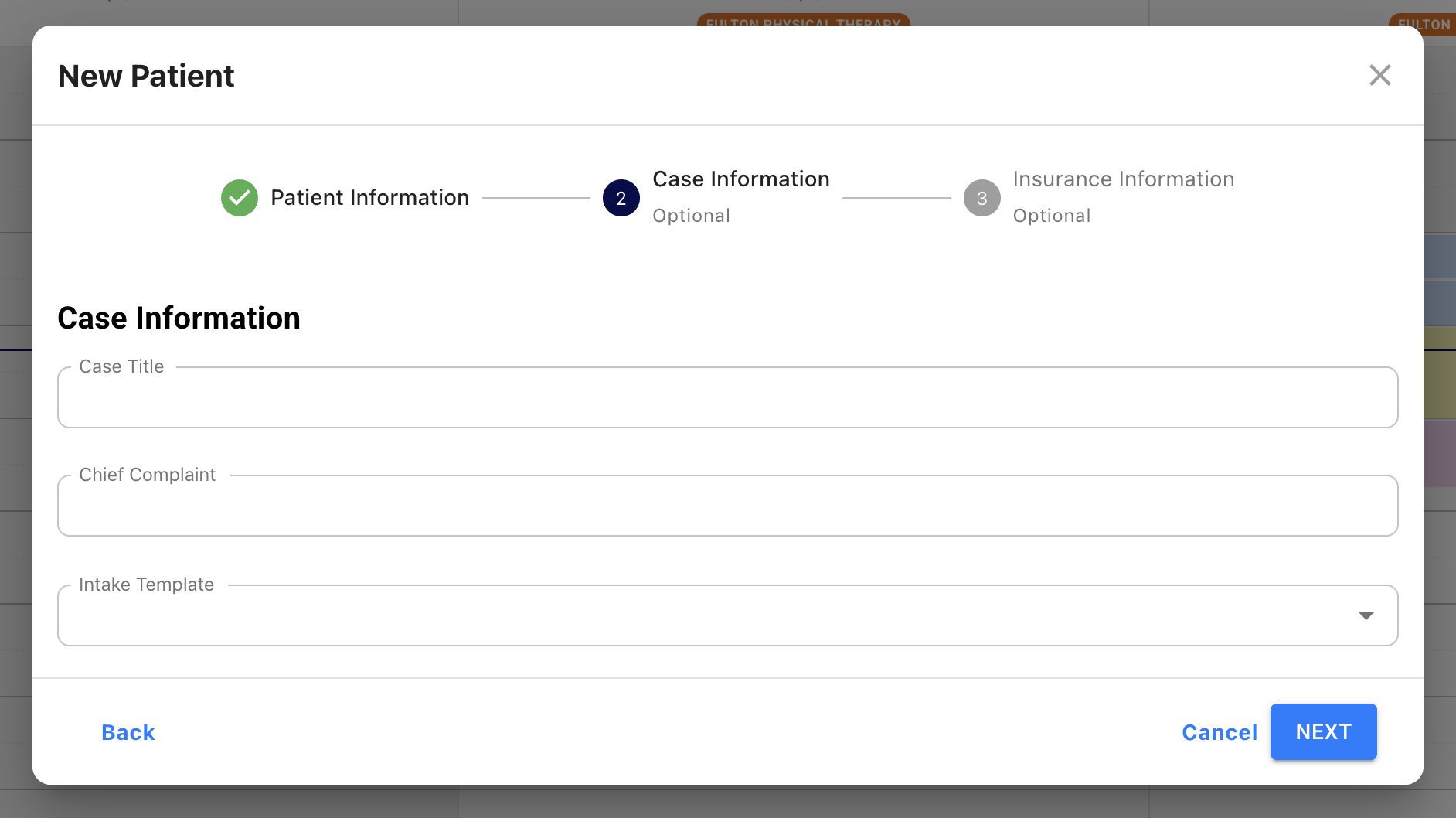Click the Fulton Physical Therapy tag behind dialog
Viewport: 1456px width, 818px height.
[804, 20]
